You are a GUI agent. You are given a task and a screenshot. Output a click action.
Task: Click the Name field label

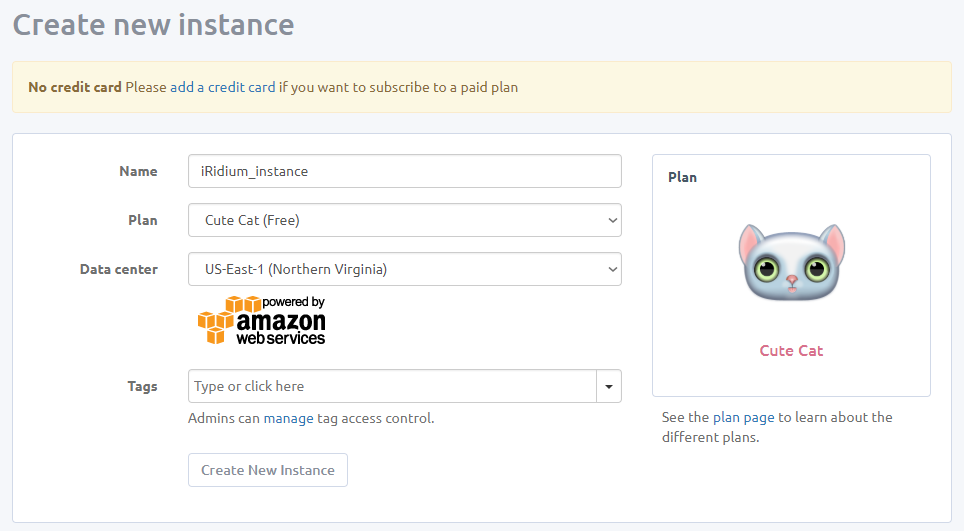[138, 171]
